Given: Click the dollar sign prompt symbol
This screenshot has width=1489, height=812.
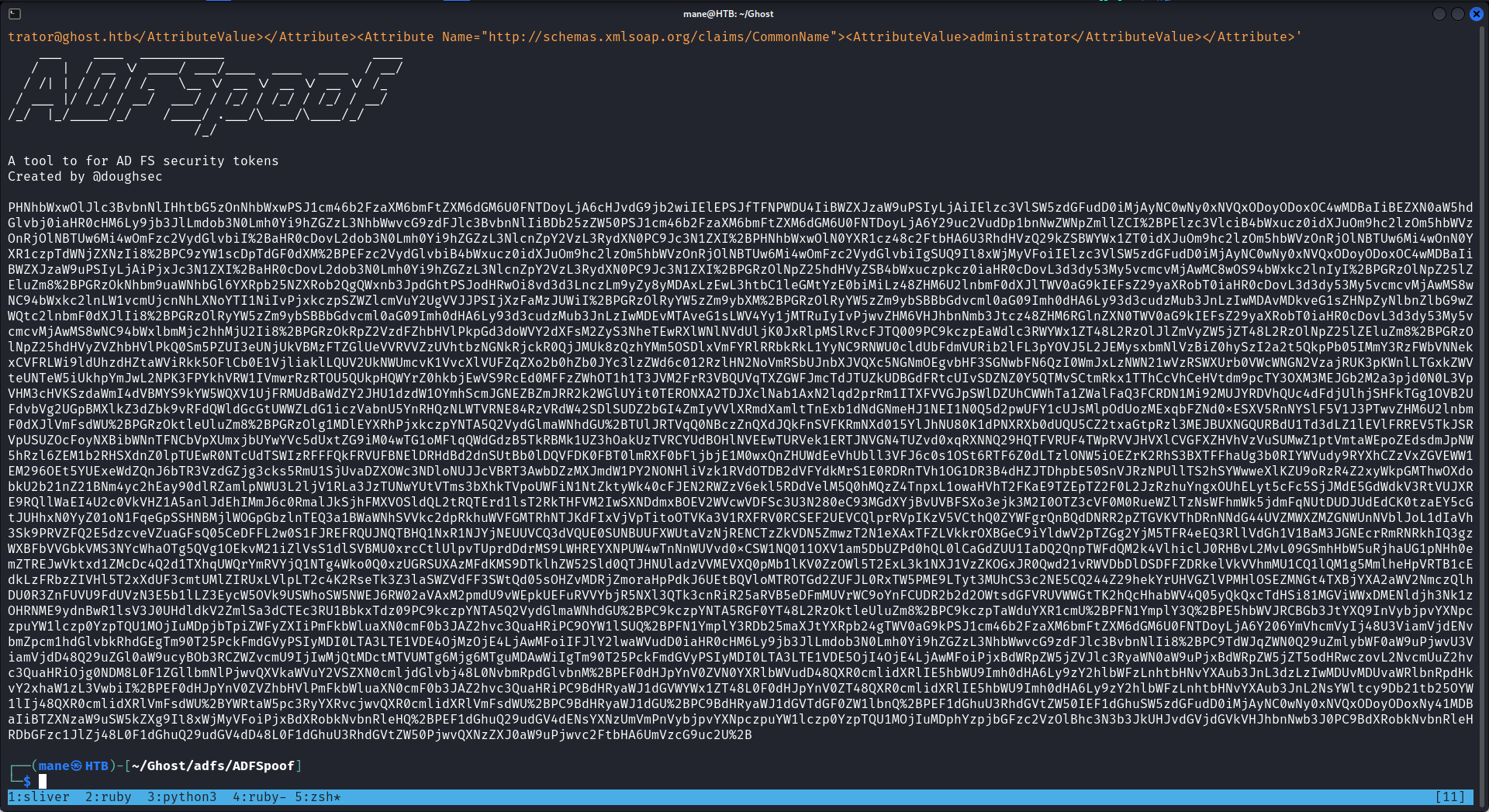Looking at the screenshot, I should click(x=27, y=781).
